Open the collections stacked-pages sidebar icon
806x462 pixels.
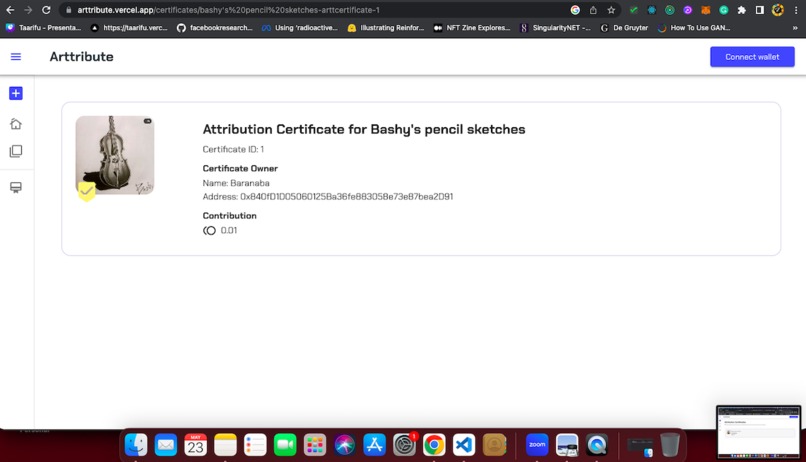pos(16,151)
